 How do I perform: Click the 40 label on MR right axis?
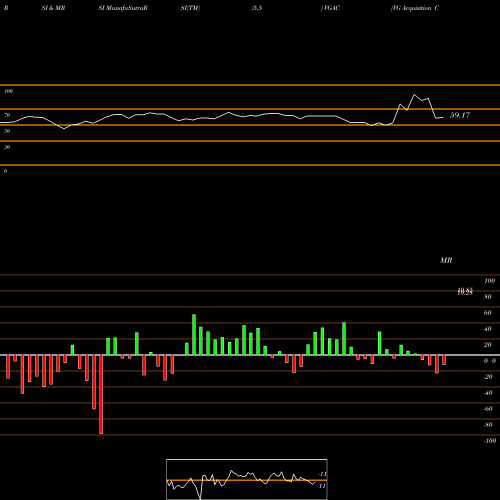point(488,329)
